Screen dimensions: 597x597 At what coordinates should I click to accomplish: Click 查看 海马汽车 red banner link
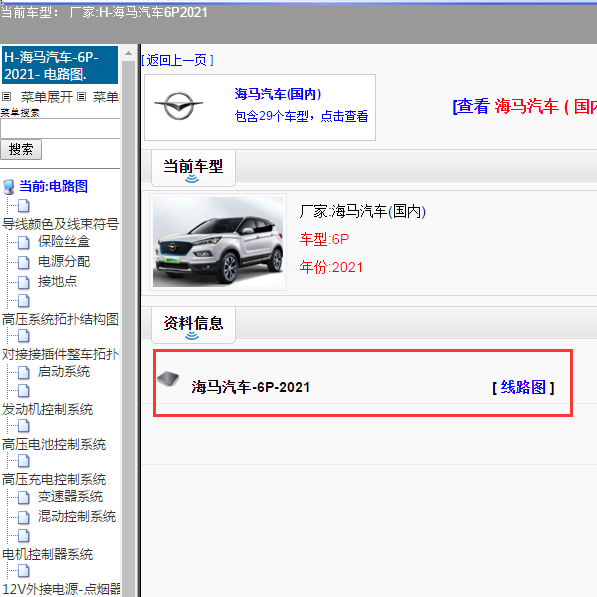click(x=525, y=106)
